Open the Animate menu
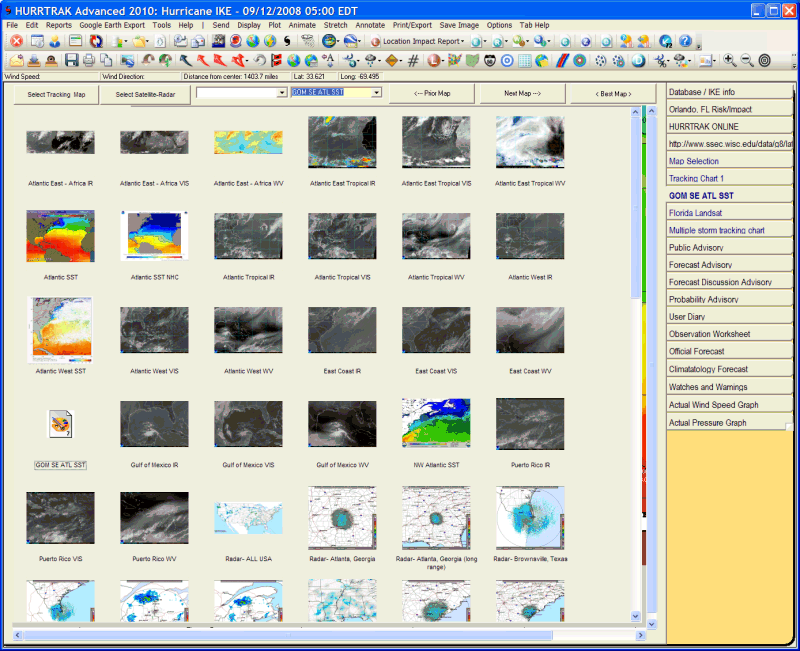This screenshot has width=800, height=651. [302, 24]
